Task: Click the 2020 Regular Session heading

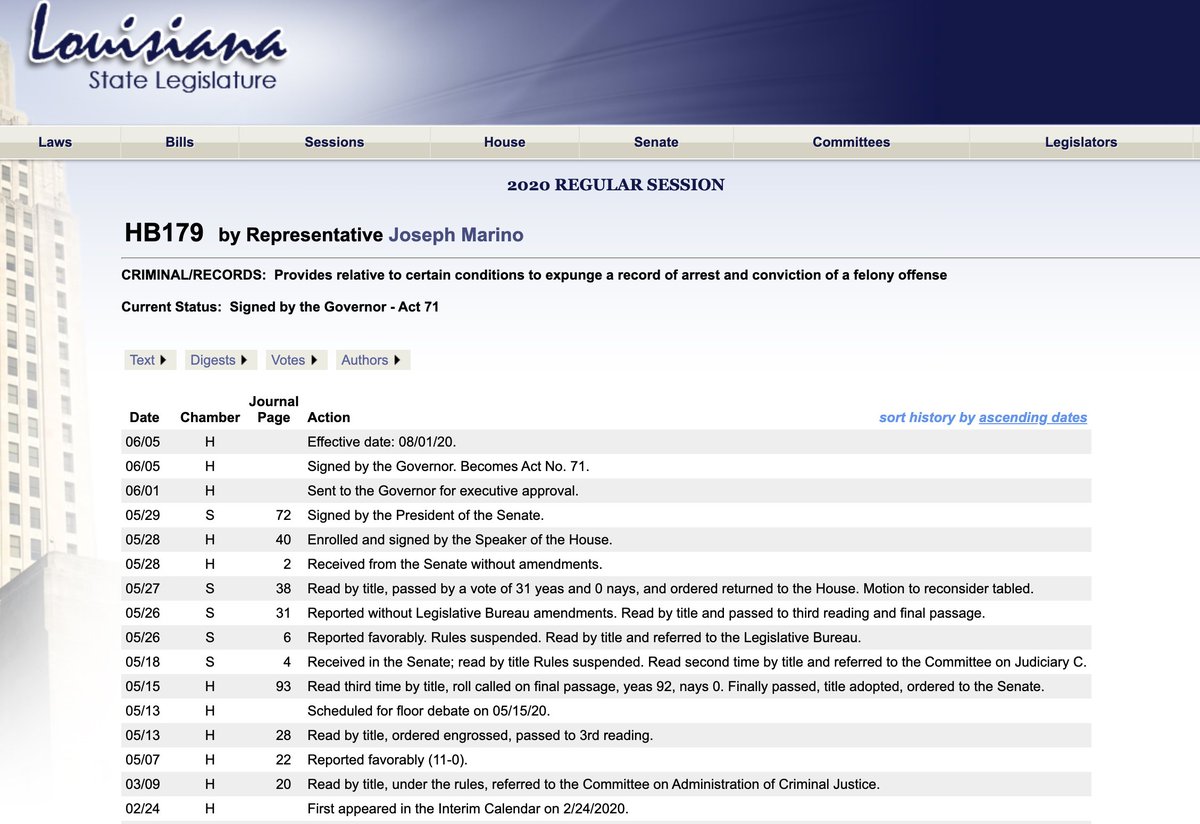Action: pos(615,185)
